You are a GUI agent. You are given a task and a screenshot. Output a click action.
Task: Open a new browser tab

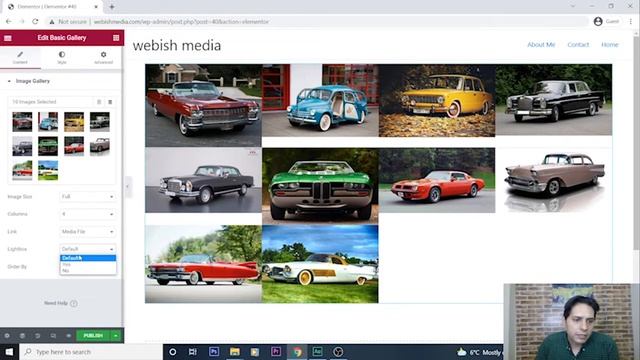click(112, 7)
